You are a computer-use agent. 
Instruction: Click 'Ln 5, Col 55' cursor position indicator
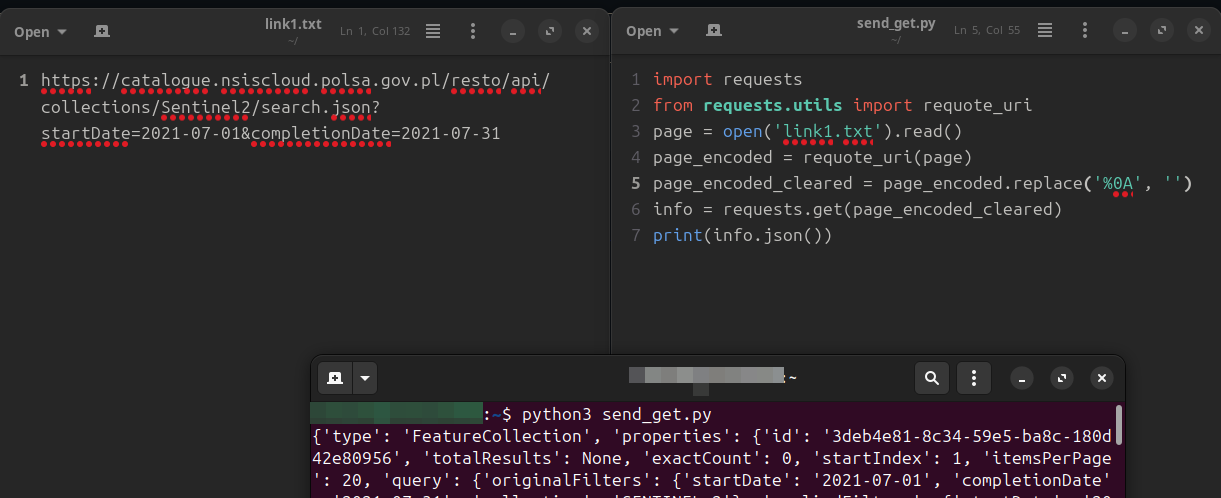[987, 31]
